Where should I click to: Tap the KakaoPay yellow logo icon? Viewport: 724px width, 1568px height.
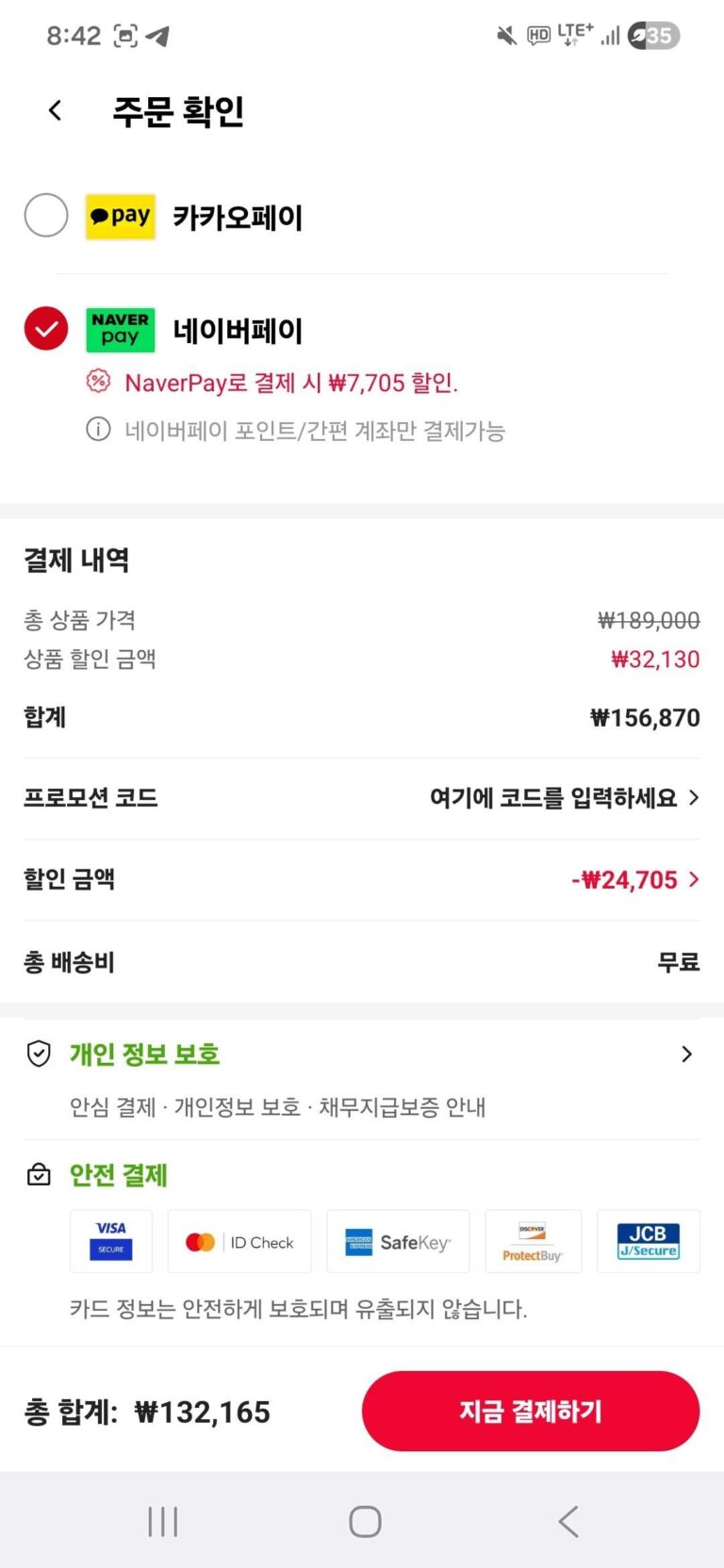[121, 217]
